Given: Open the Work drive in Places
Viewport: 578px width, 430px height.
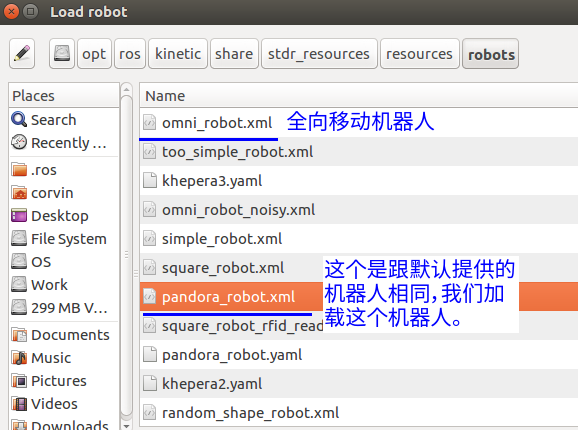Looking at the screenshot, I should coord(64,284).
